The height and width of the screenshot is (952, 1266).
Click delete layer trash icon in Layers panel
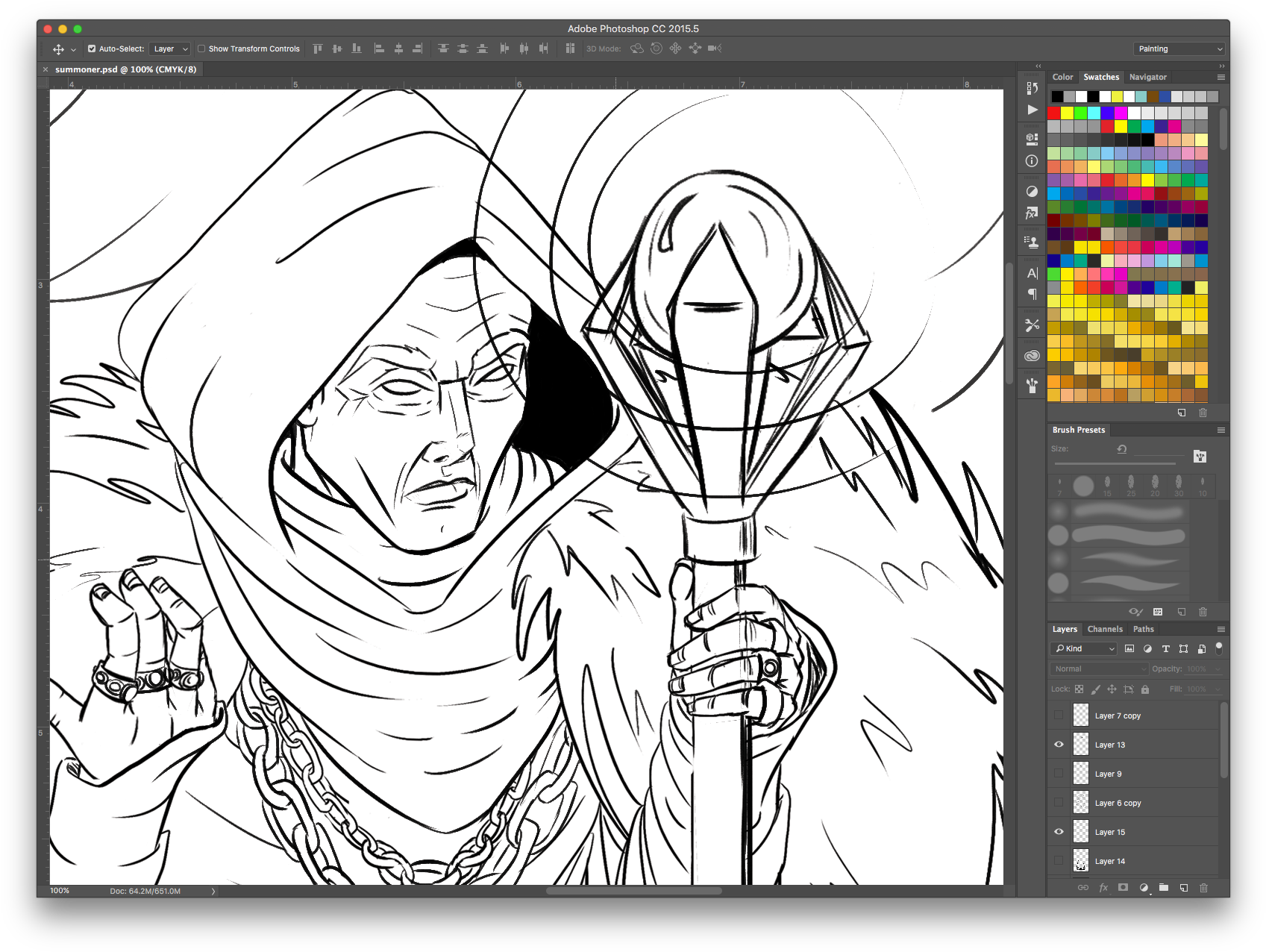[x=1203, y=888]
